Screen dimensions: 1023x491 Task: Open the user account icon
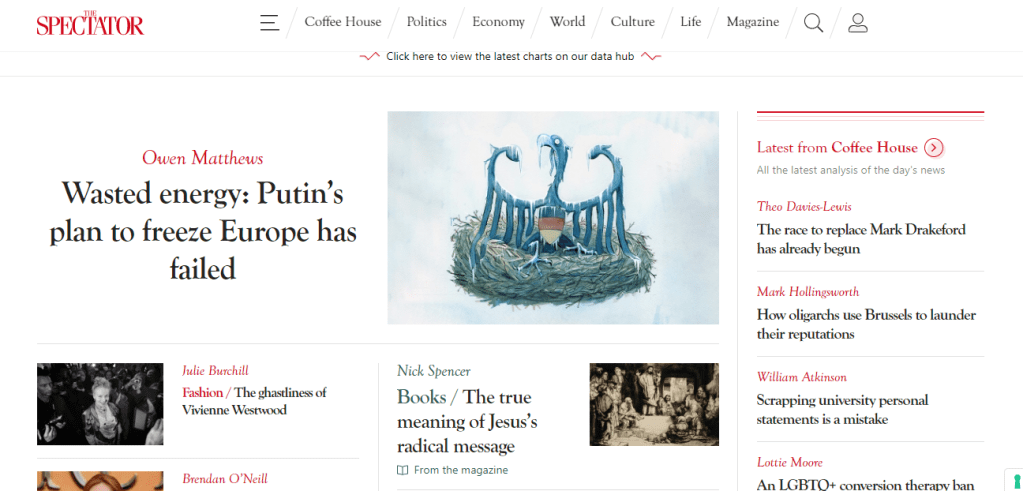[x=857, y=23]
